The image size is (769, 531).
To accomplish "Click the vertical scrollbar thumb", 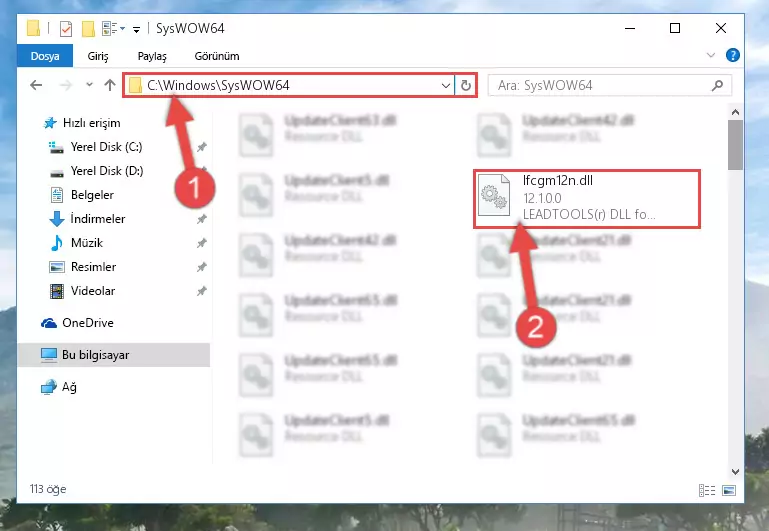I will [735, 145].
